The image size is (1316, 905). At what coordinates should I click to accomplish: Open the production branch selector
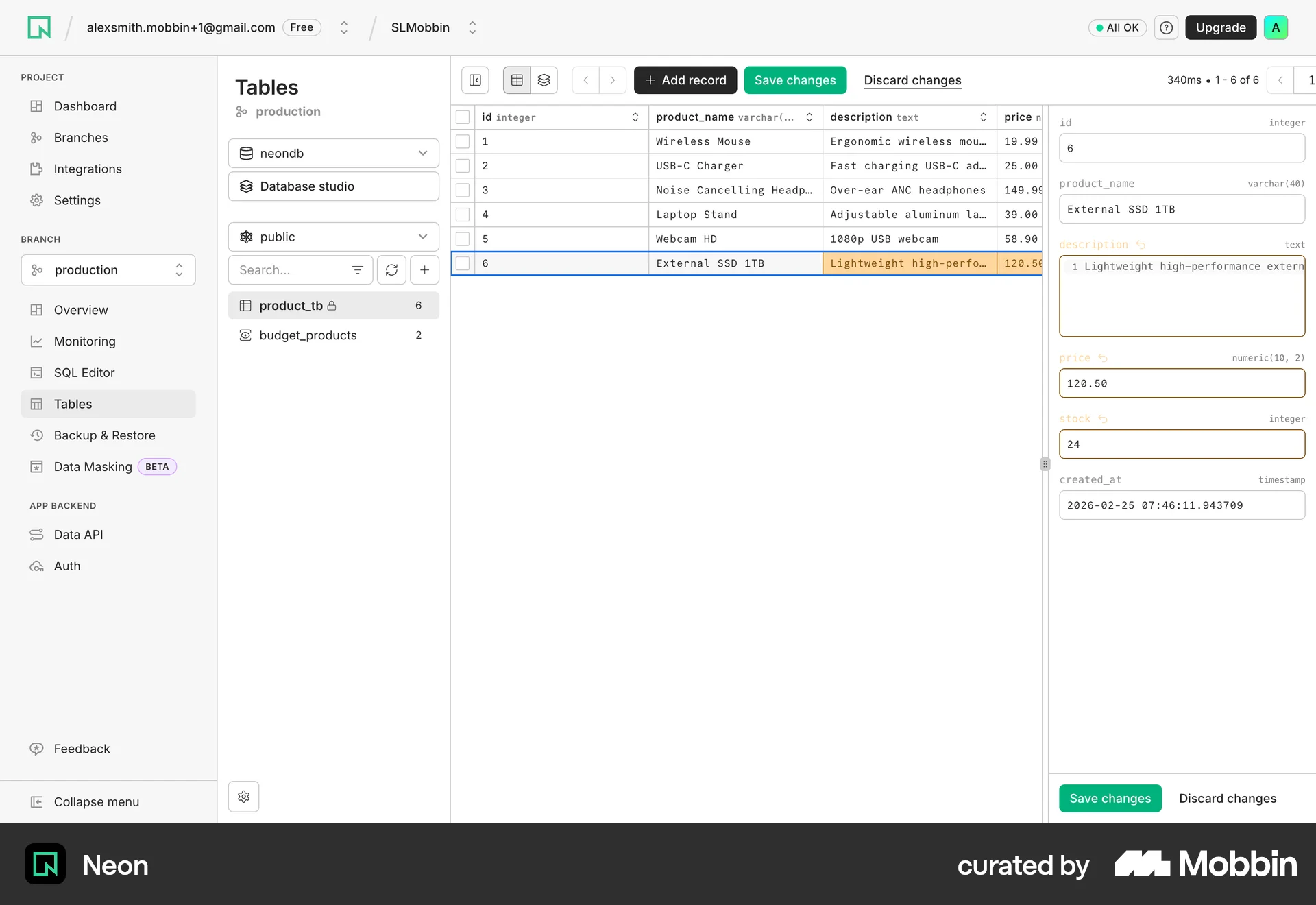108,270
